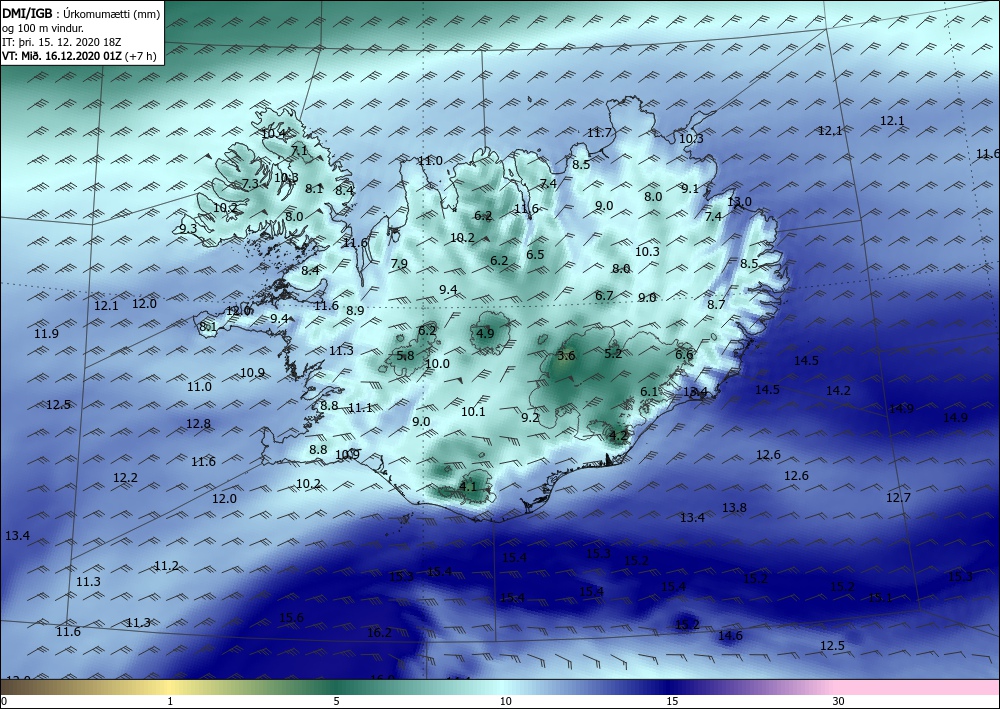Click the '1' label on the color scale
The width and height of the screenshot is (1000, 709).
coord(170,701)
